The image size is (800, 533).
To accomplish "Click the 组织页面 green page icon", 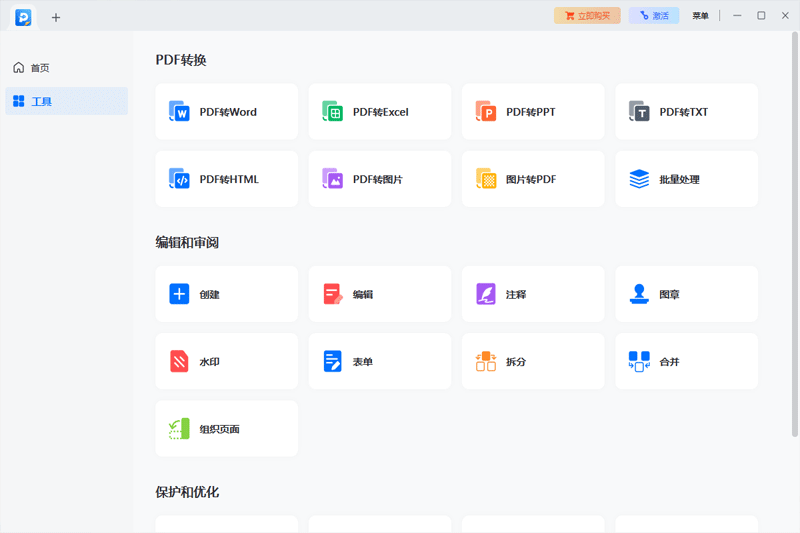I will pyautogui.click(x=179, y=428).
